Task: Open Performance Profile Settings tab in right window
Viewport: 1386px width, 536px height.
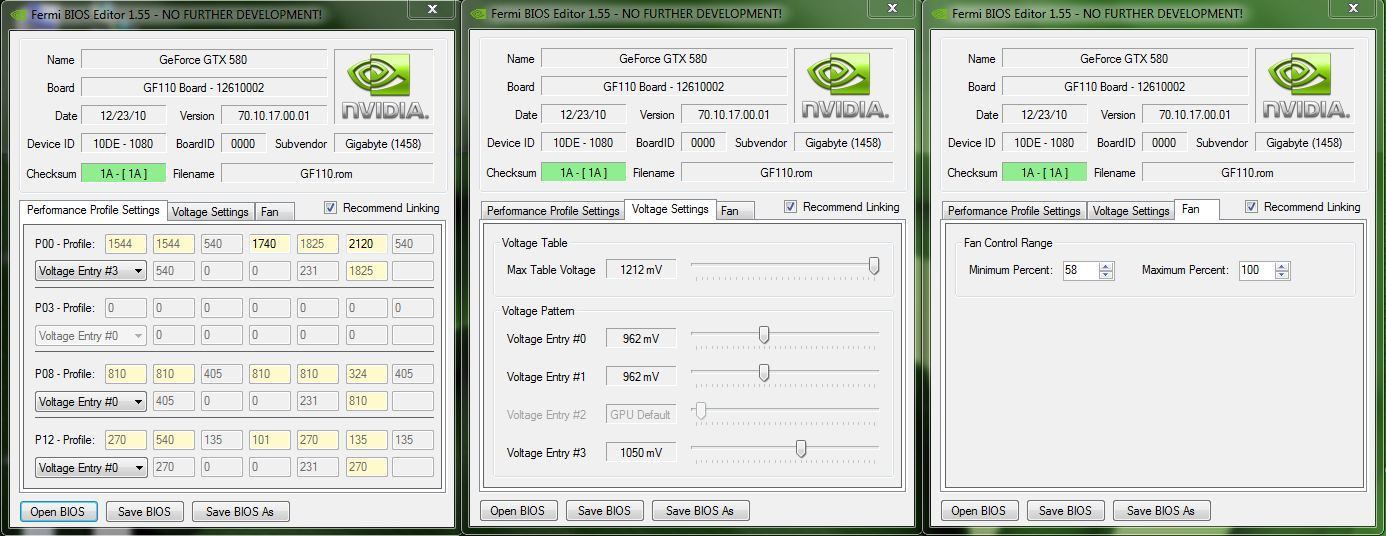Action: coord(1014,211)
